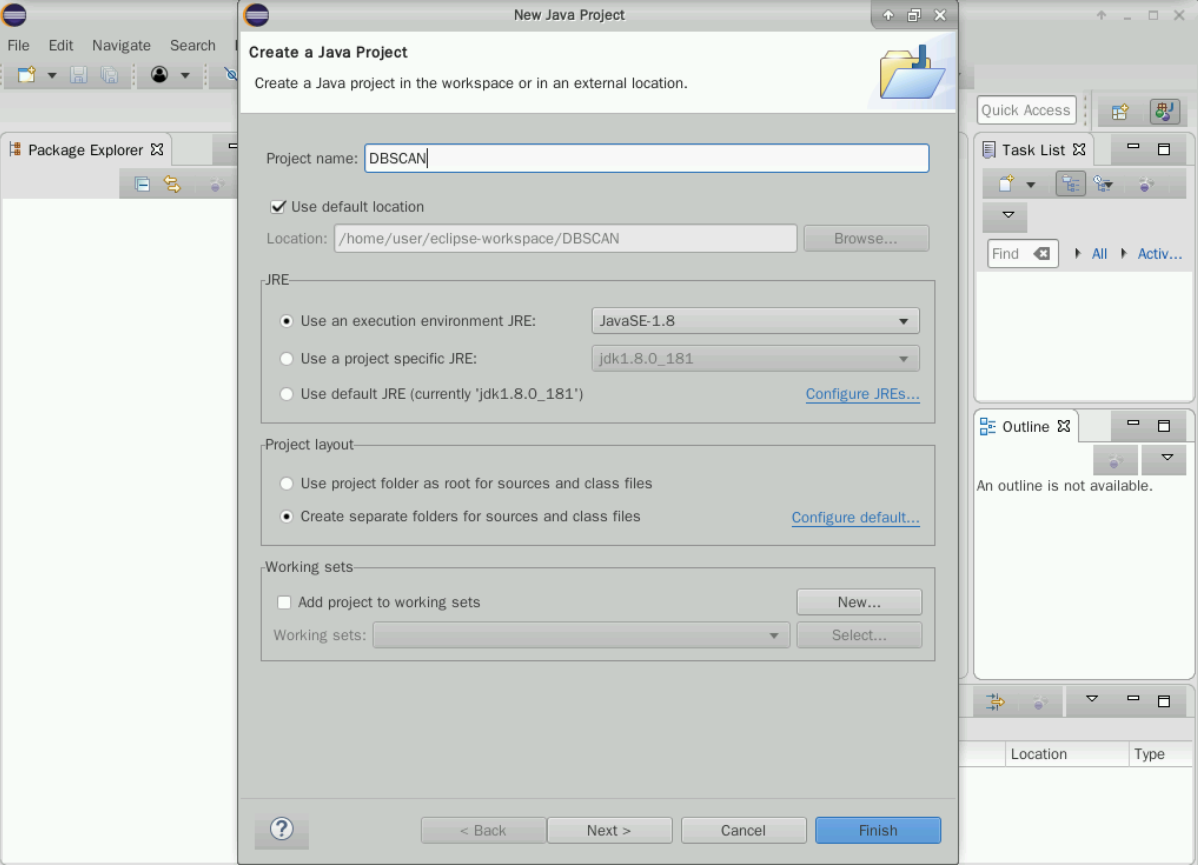The width and height of the screenshot is (1198, 865).
Task: Open the JavaSE-1.8 execution environment dropdown
Action: (x=755, y=321)
